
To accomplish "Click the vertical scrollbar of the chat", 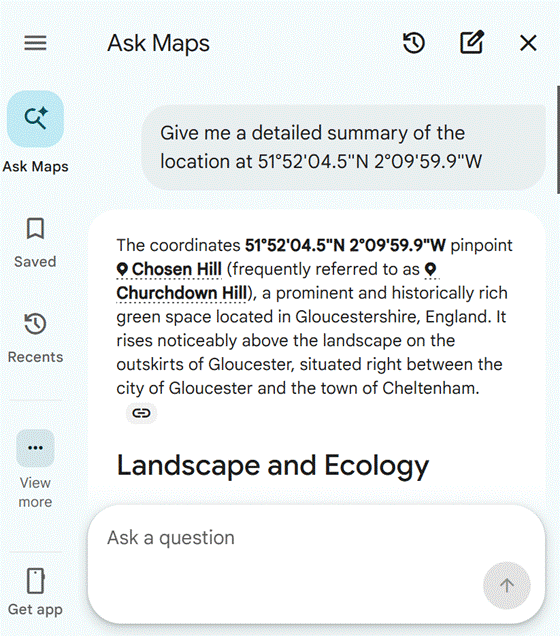I will click(558, 137).
